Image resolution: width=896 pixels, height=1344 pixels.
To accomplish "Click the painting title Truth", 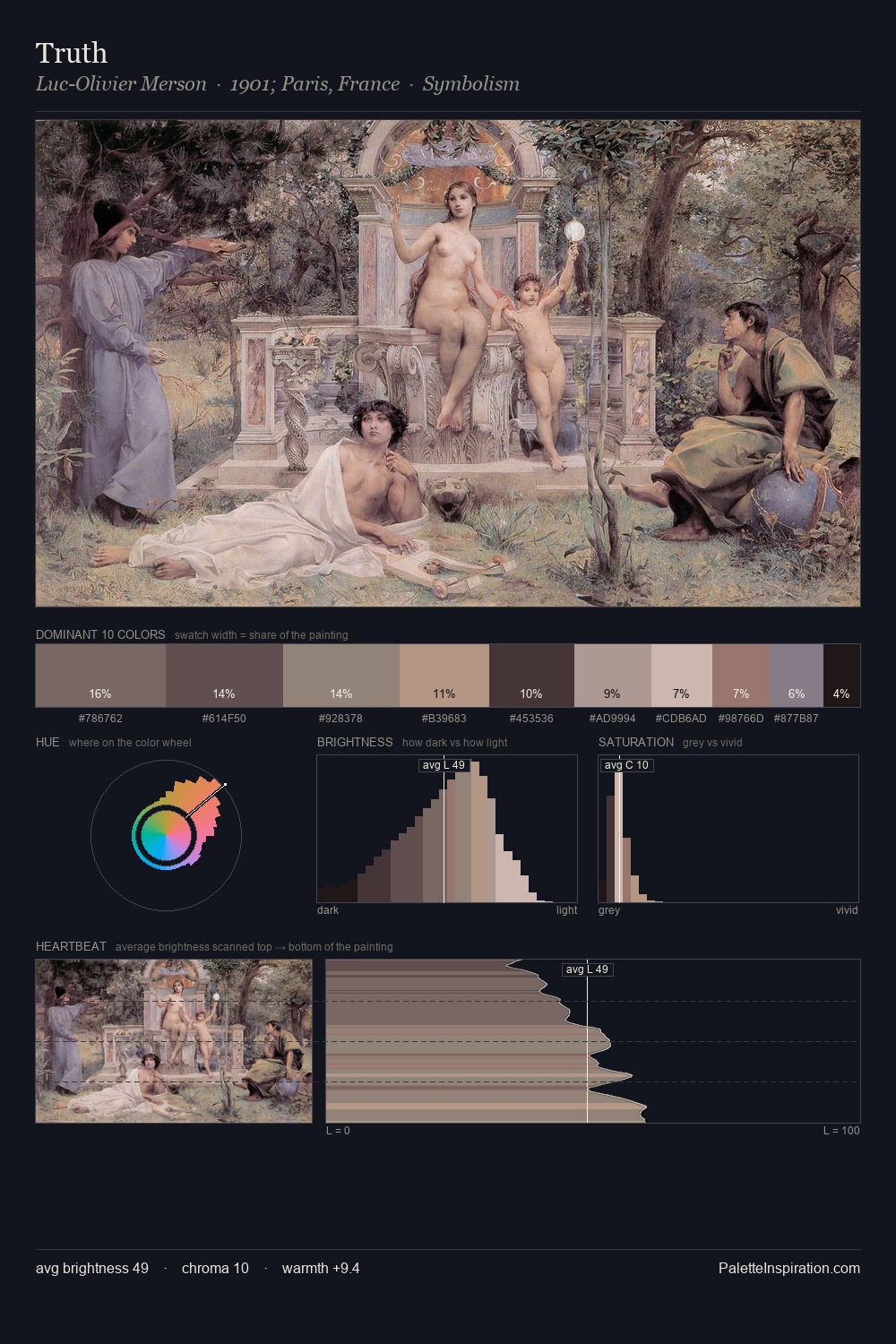I will 72,53.
